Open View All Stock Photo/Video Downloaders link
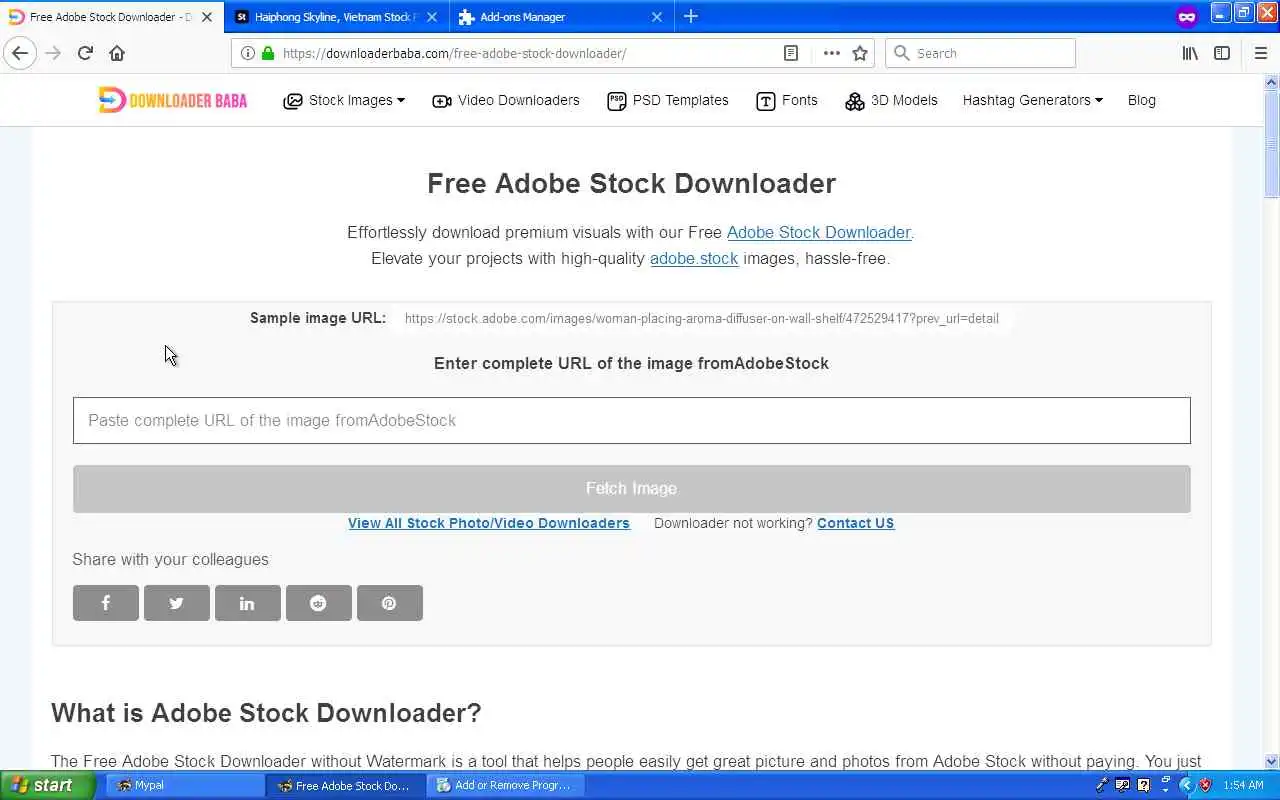The width and height of the screenshot is (1280, 800). click(489, 523)
